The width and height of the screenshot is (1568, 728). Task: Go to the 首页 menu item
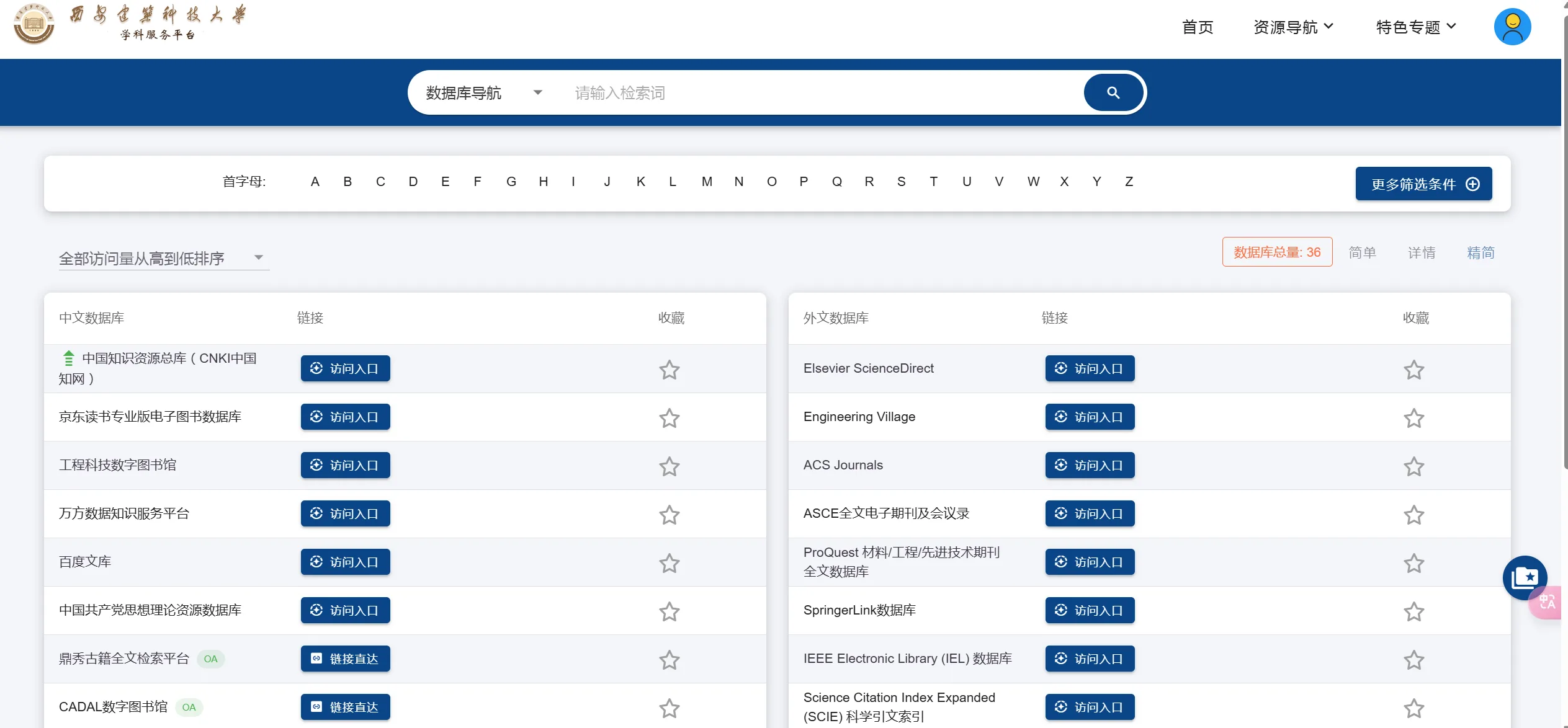1198,27
